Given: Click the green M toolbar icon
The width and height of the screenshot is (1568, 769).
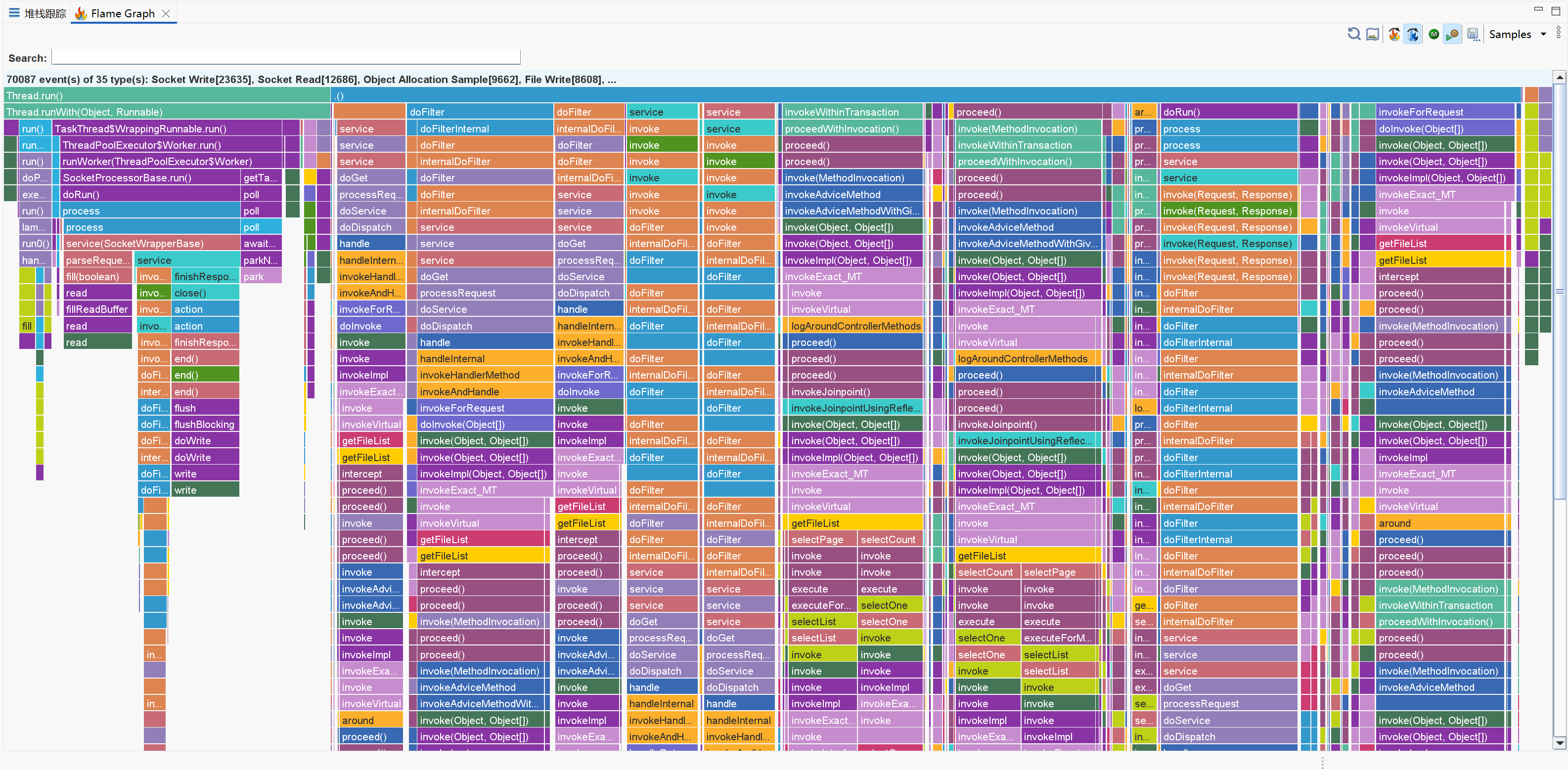Looking at the screenshot, I should pos(1434,34).
